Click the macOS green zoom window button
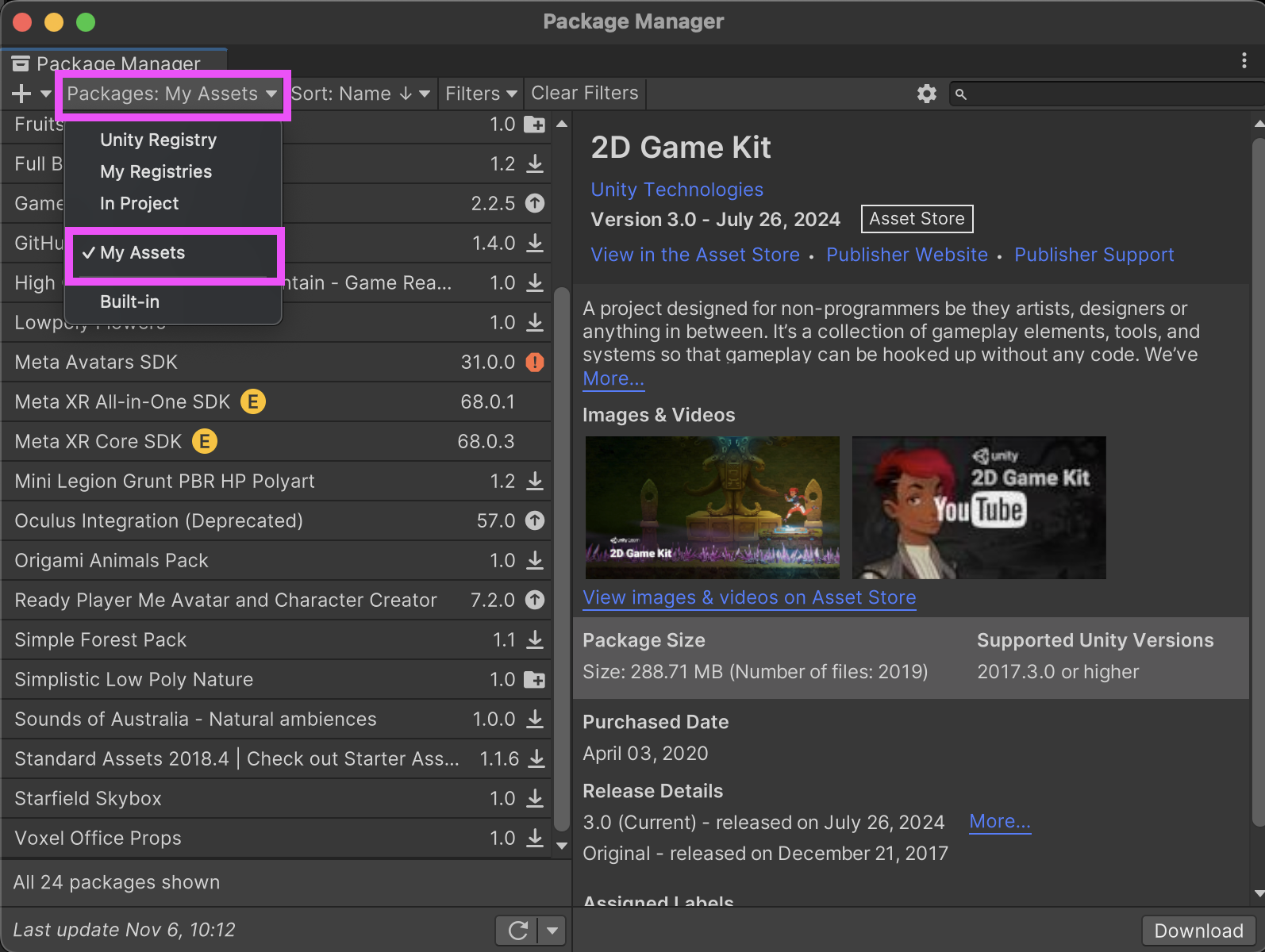The height and width of the screenshot is (952, 1265). pyautogui.click(x=86, y=22)
